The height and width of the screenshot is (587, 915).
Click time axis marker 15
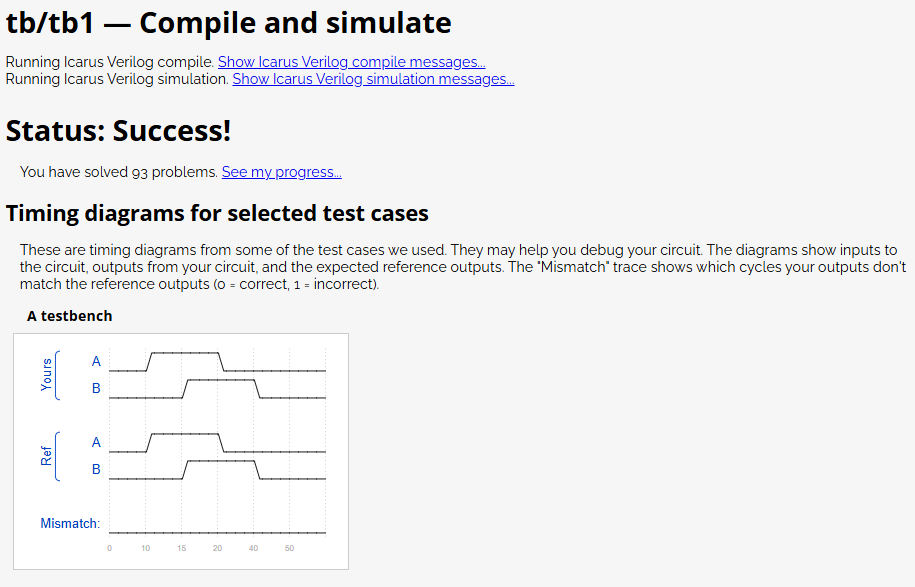[181, 548]
